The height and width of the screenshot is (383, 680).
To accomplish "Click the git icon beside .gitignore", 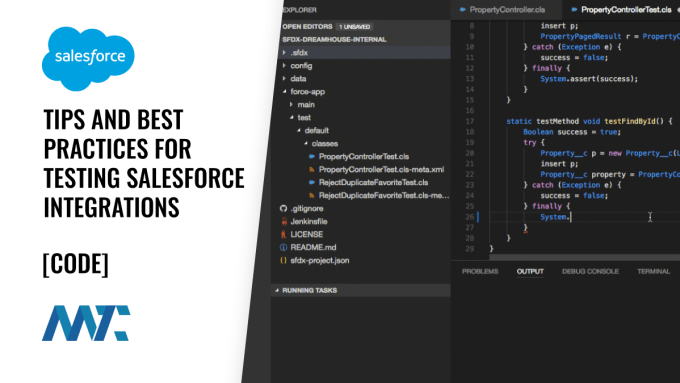I will coord(284,209).
